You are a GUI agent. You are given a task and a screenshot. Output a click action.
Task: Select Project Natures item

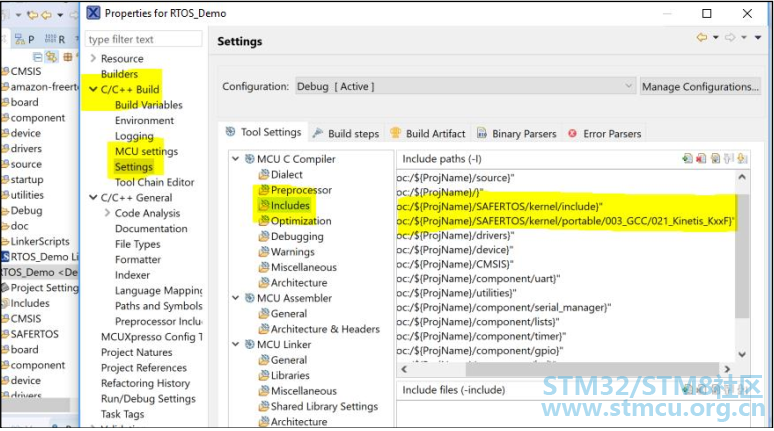(137, 352)
